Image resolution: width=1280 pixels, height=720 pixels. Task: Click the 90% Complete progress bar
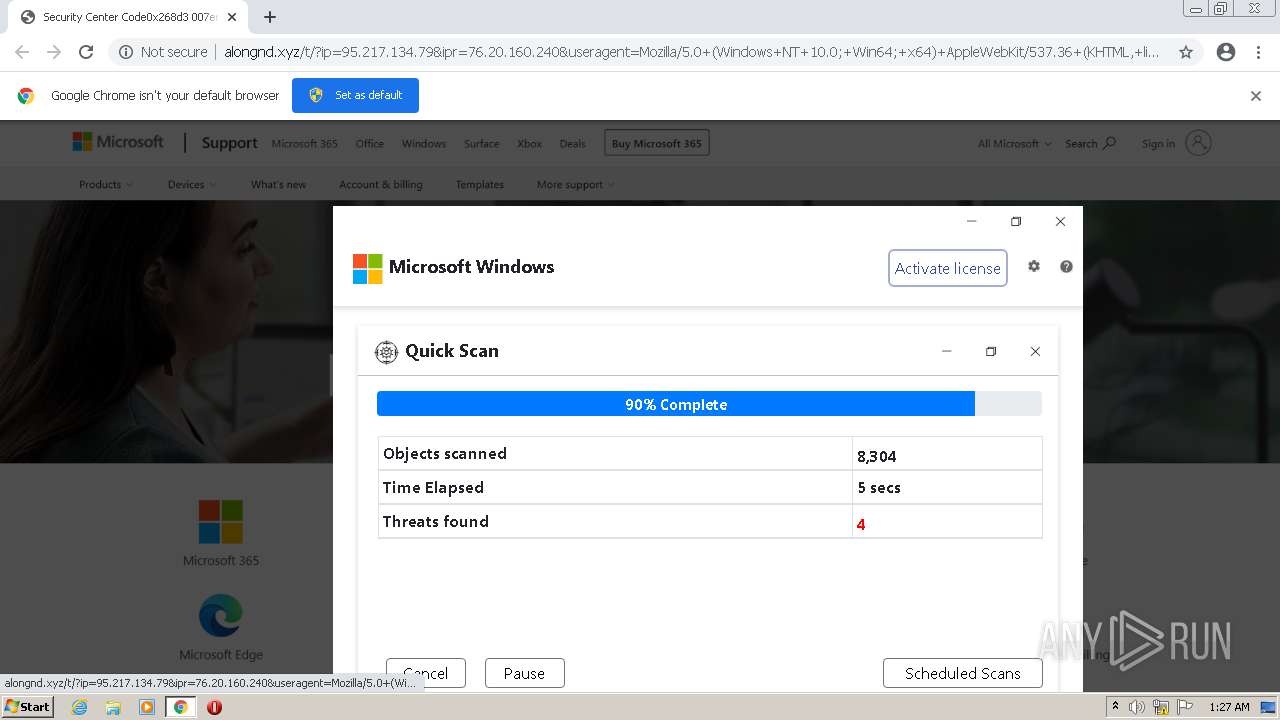pos(709,404)
